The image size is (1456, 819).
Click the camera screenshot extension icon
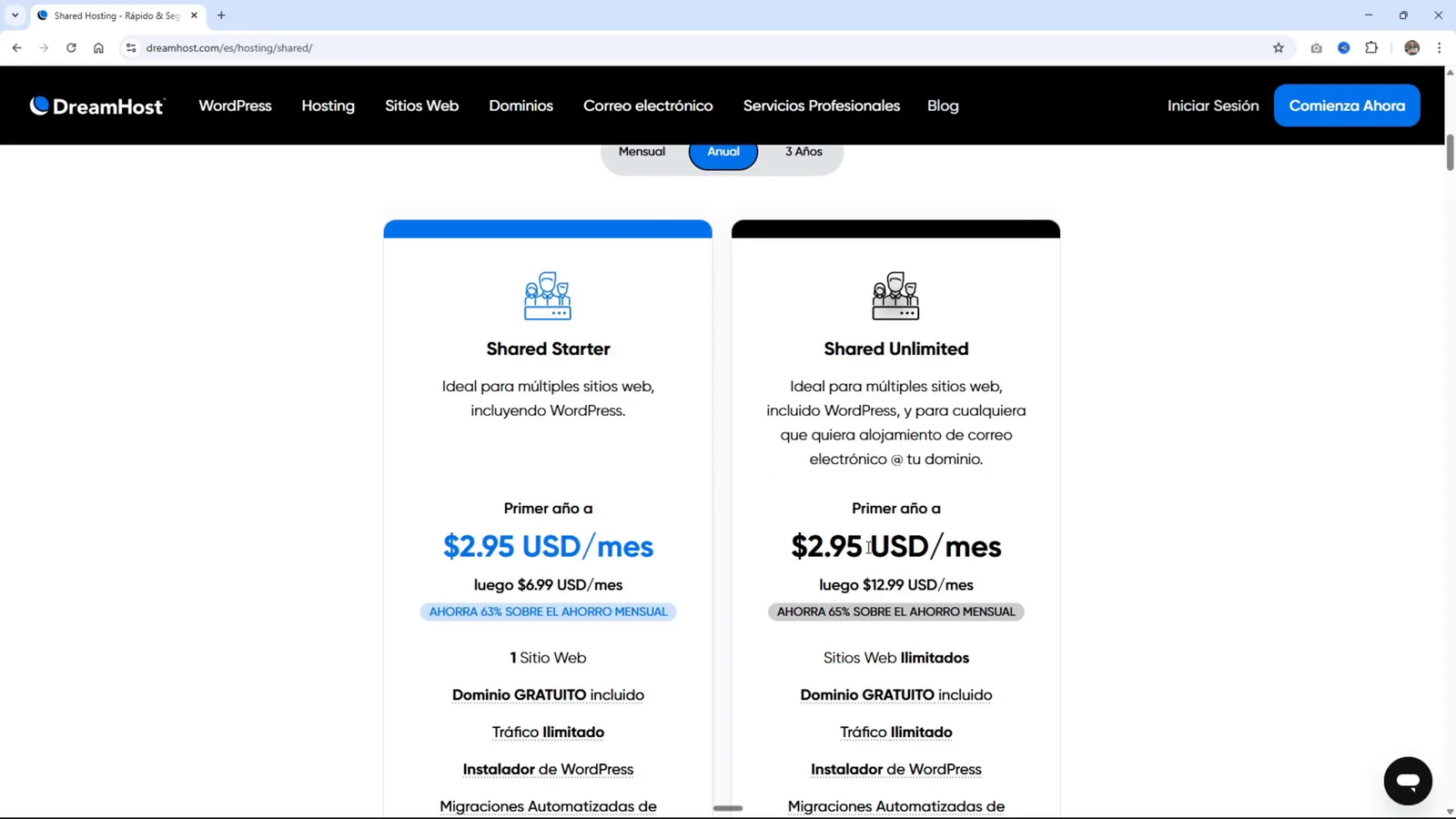click(x=1316, y=47)
